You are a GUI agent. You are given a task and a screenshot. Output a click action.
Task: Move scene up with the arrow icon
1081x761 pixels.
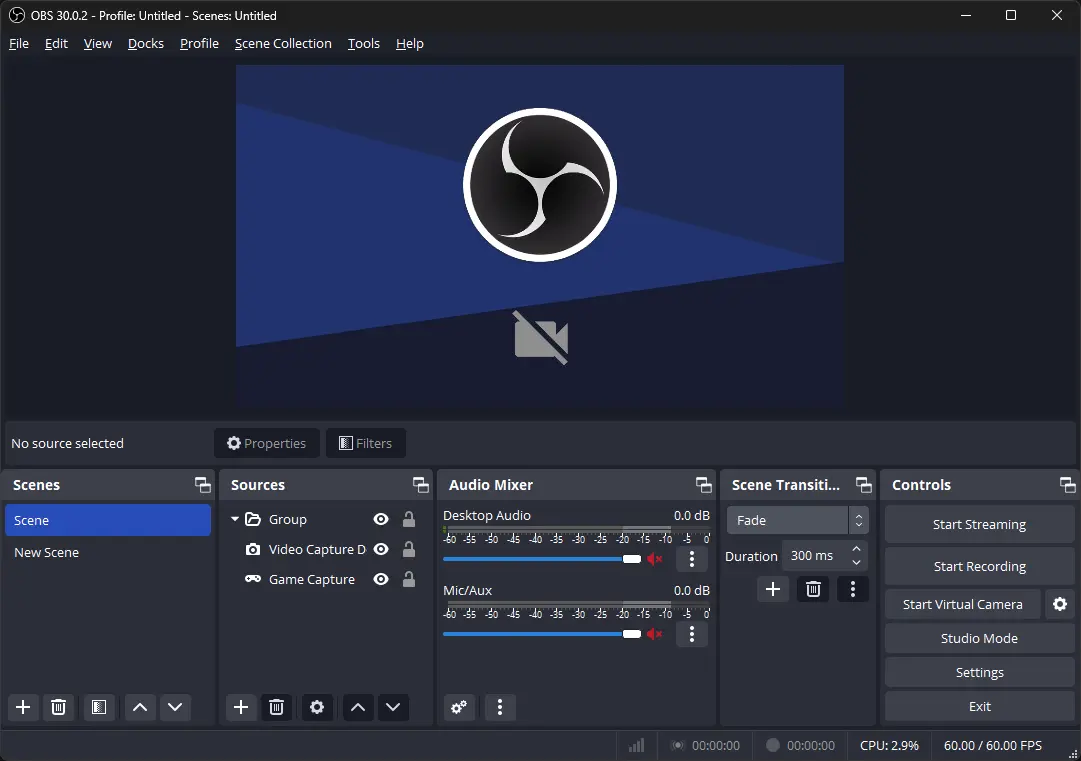[x=140, y=707]
